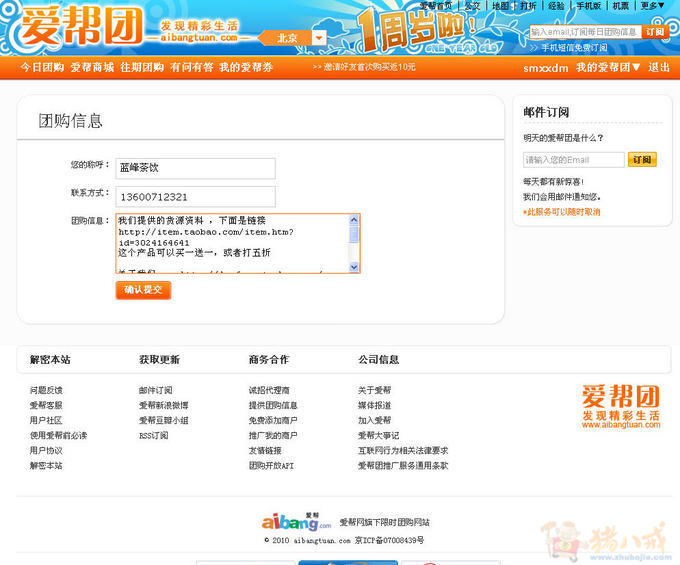Open footer 爱帮新浪微博 link

(x=163, y=405)
